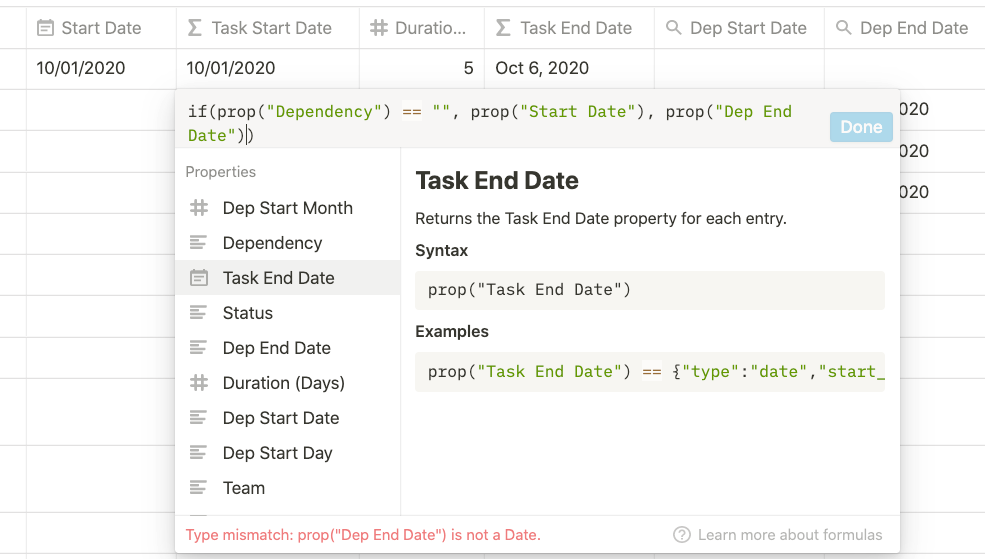Select Dep Start Month property

pyautogui.click(x=287, y=208)
